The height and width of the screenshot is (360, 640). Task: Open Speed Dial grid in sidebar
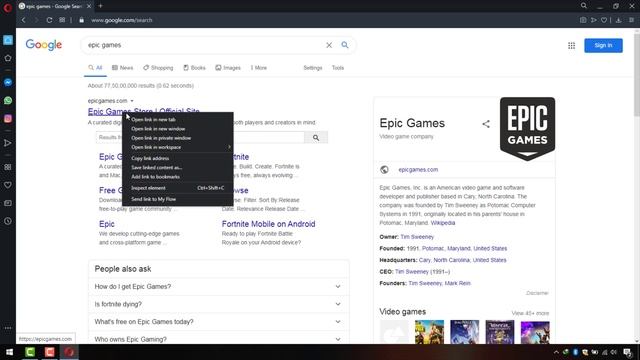click(8, 167)
